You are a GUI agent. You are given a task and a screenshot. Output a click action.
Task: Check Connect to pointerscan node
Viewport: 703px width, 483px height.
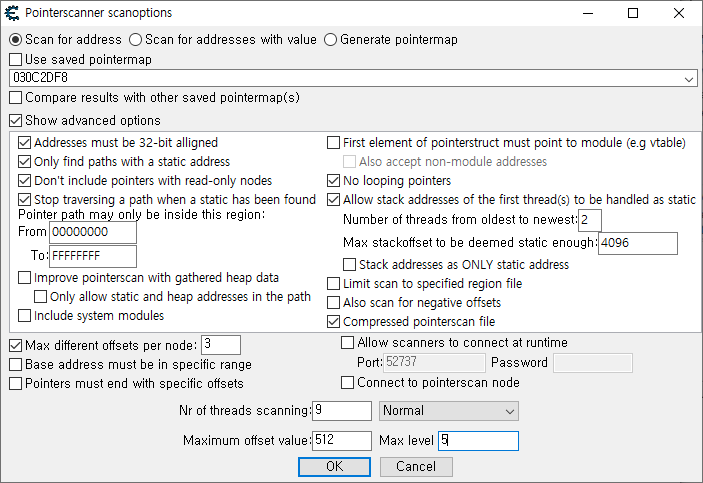(x=347, y=383)
